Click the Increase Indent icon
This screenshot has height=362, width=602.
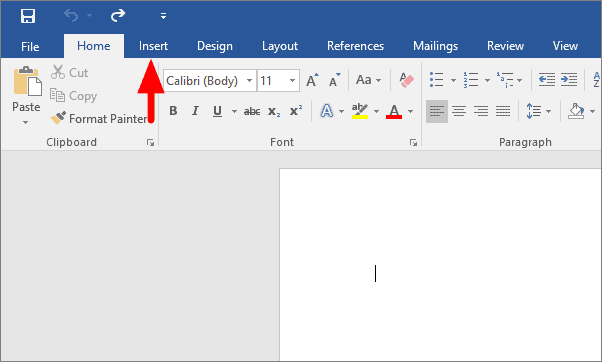pos(569,79)
